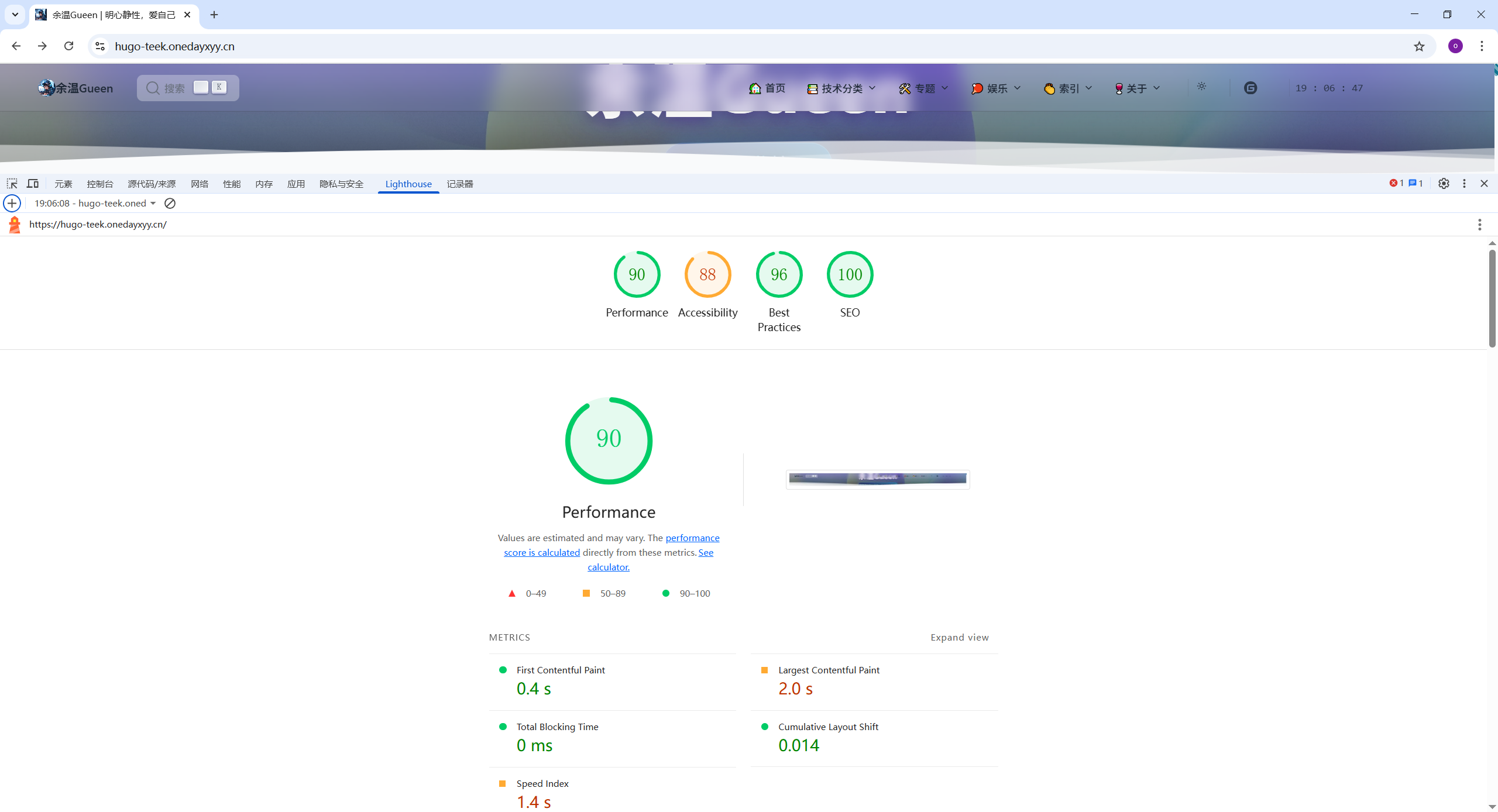The width and height of the screenshot is (1498, 812).
Task: Open DevTools settings gear
Action: (1444, 184)
